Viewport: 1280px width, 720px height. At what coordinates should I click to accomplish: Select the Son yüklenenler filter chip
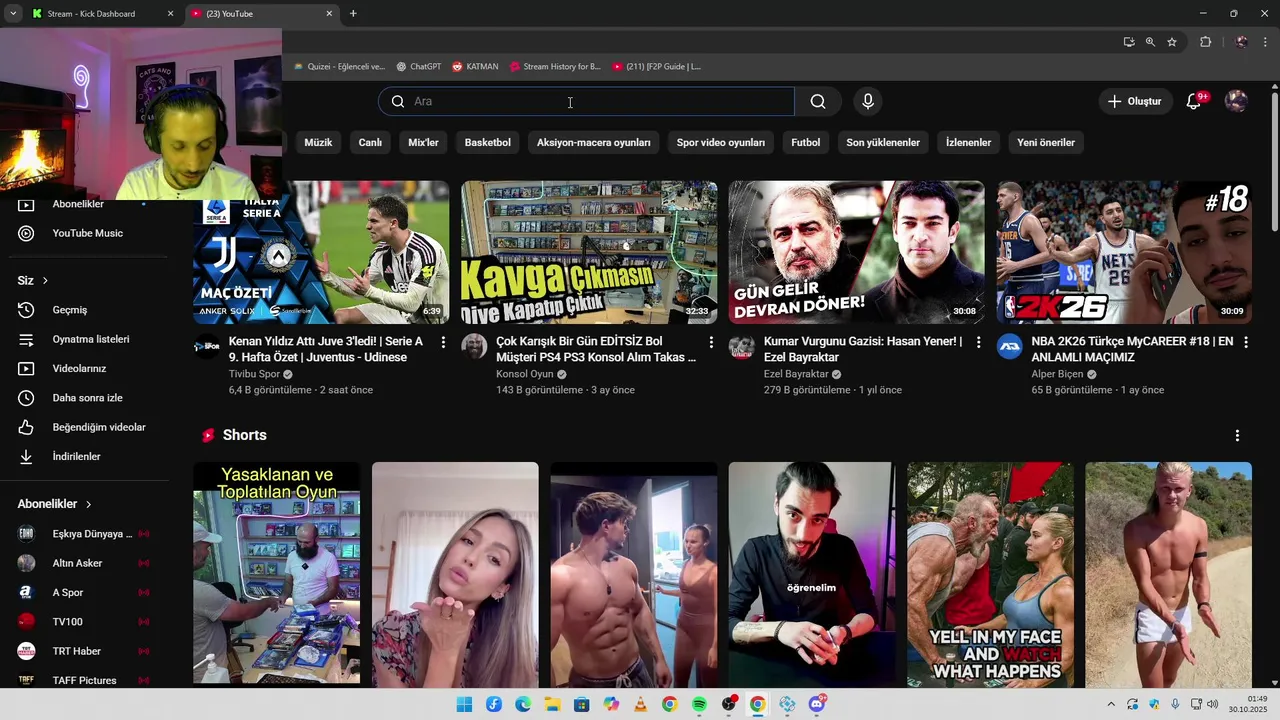(x=883, y=142)
